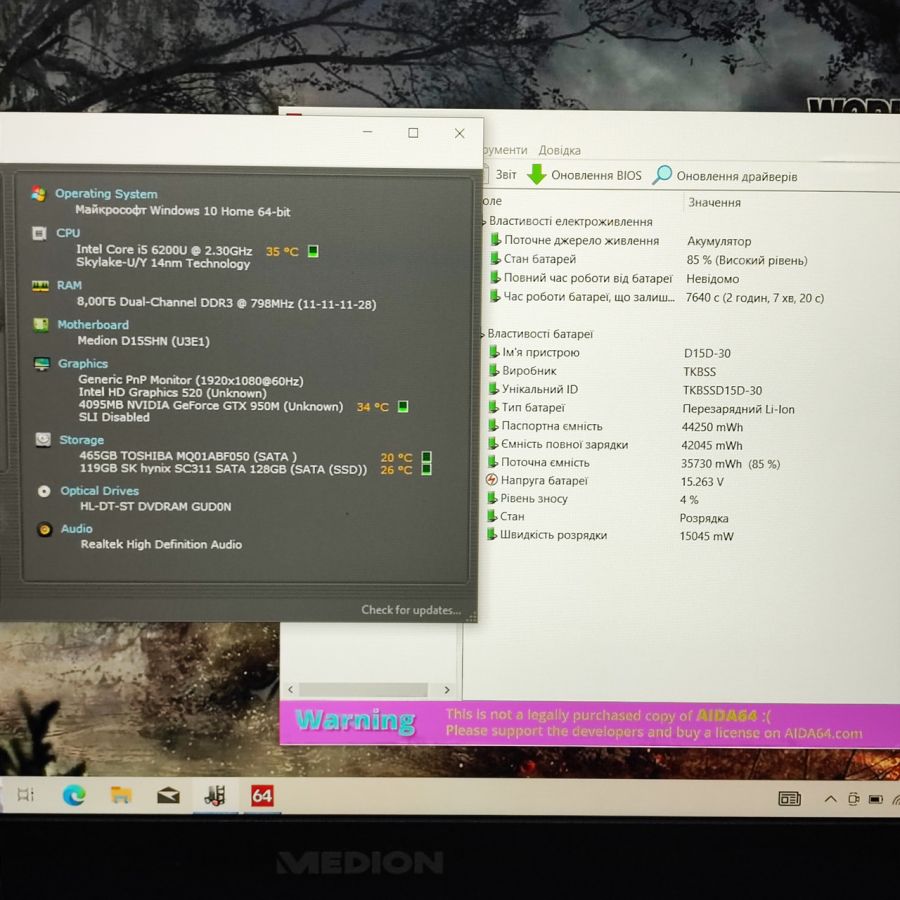Open the CPU section heading

(x=68, y=233)
